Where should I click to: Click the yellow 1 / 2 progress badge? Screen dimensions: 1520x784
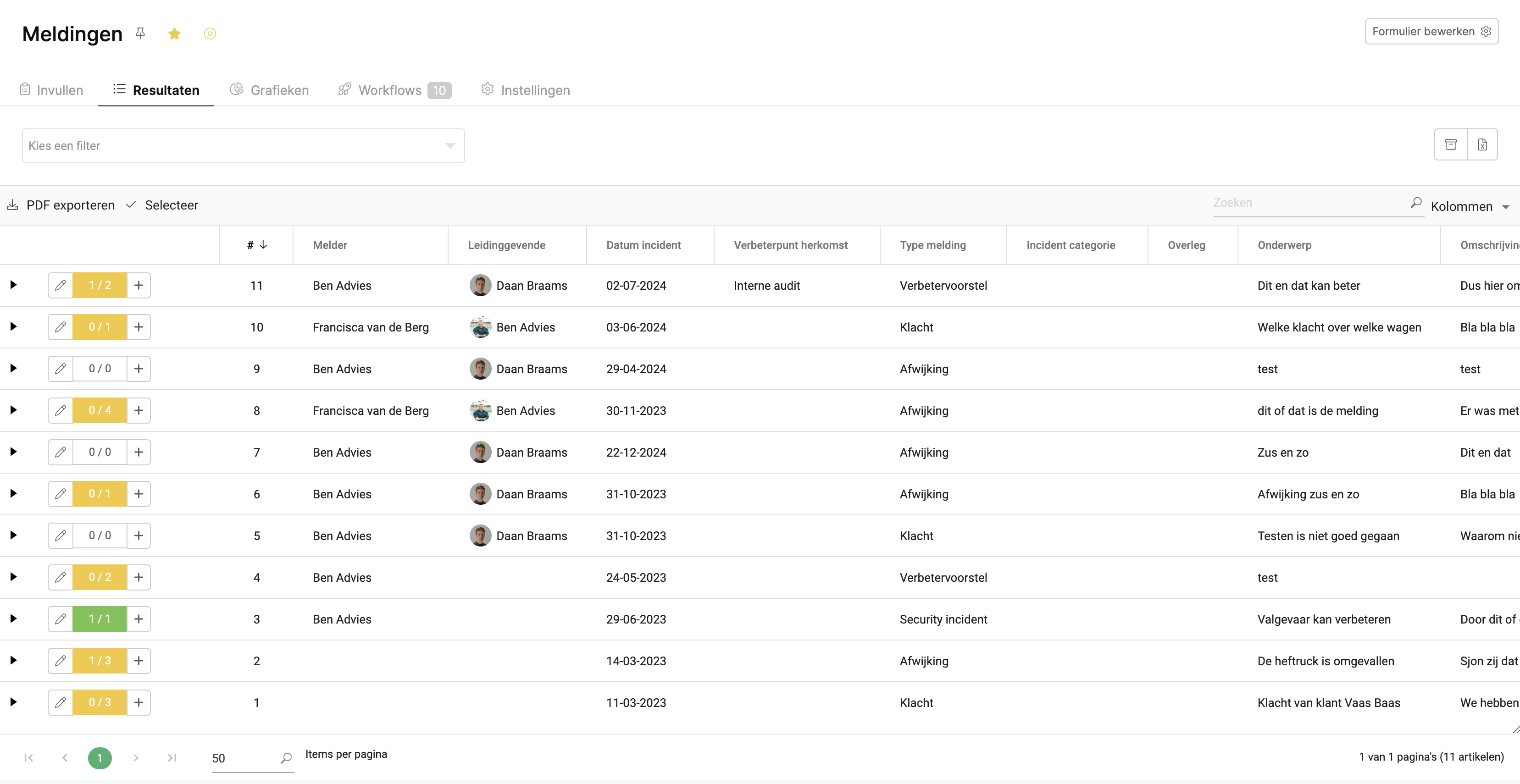[x=100, y=286]
